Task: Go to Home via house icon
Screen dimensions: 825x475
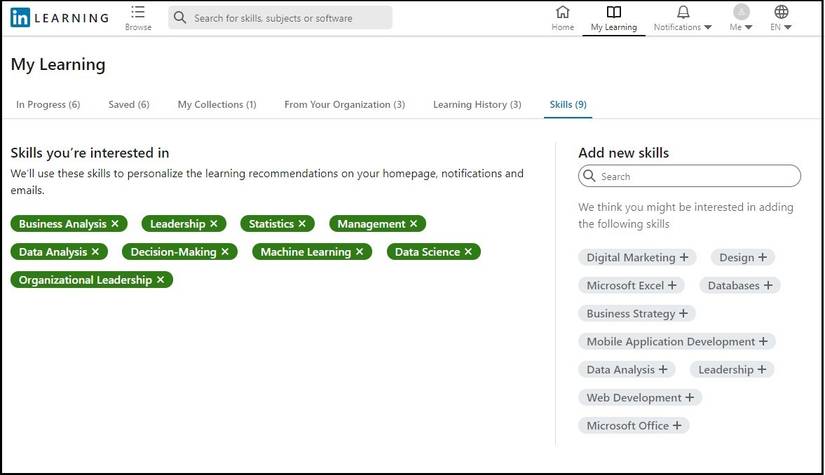Action: click(x=562, y=12)
